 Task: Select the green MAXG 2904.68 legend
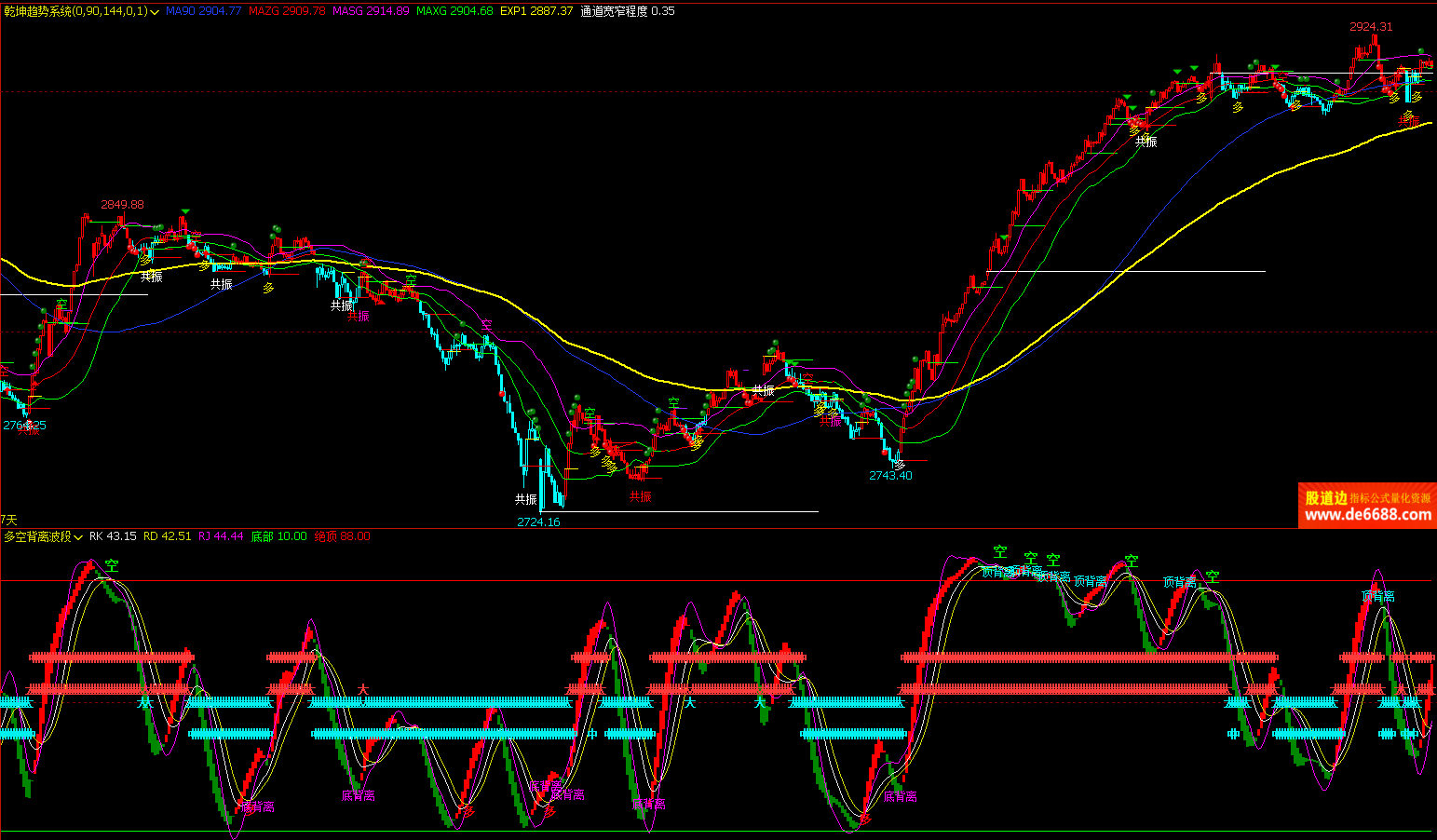coord(454,11)
